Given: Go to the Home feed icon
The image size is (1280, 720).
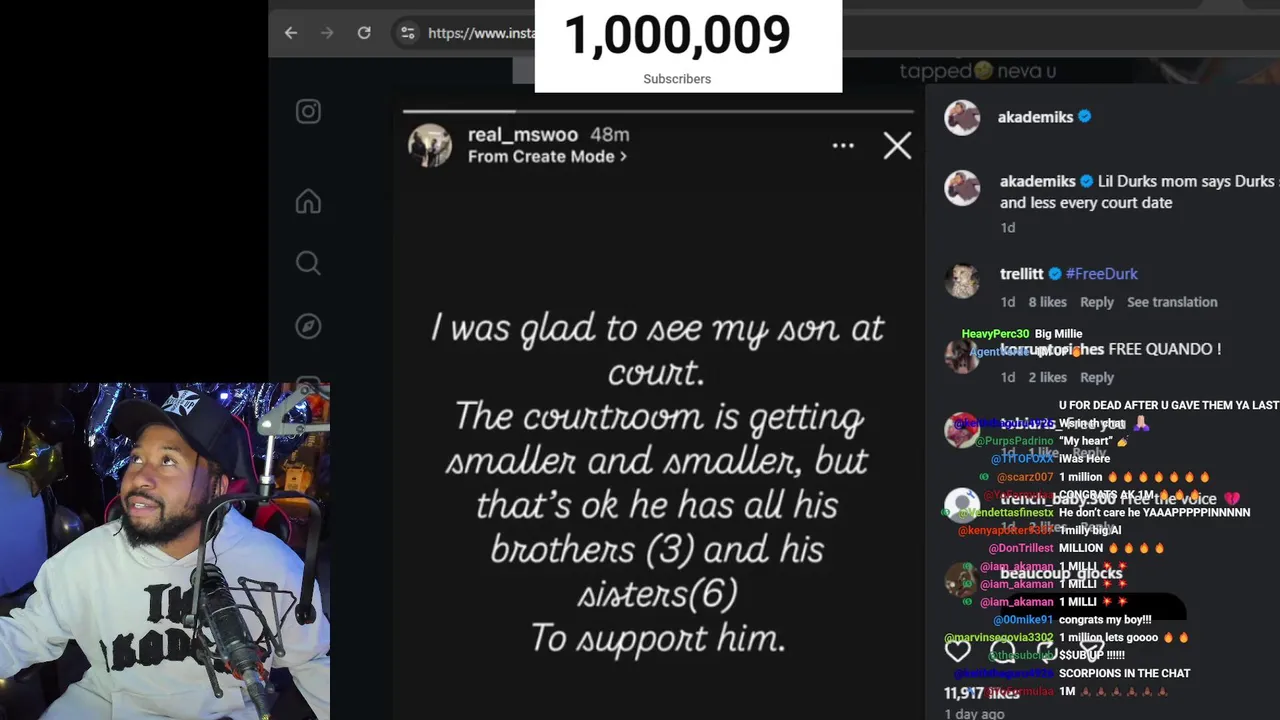Looking at the screenshot, I should pyautogui.click(x=308, y=202).
